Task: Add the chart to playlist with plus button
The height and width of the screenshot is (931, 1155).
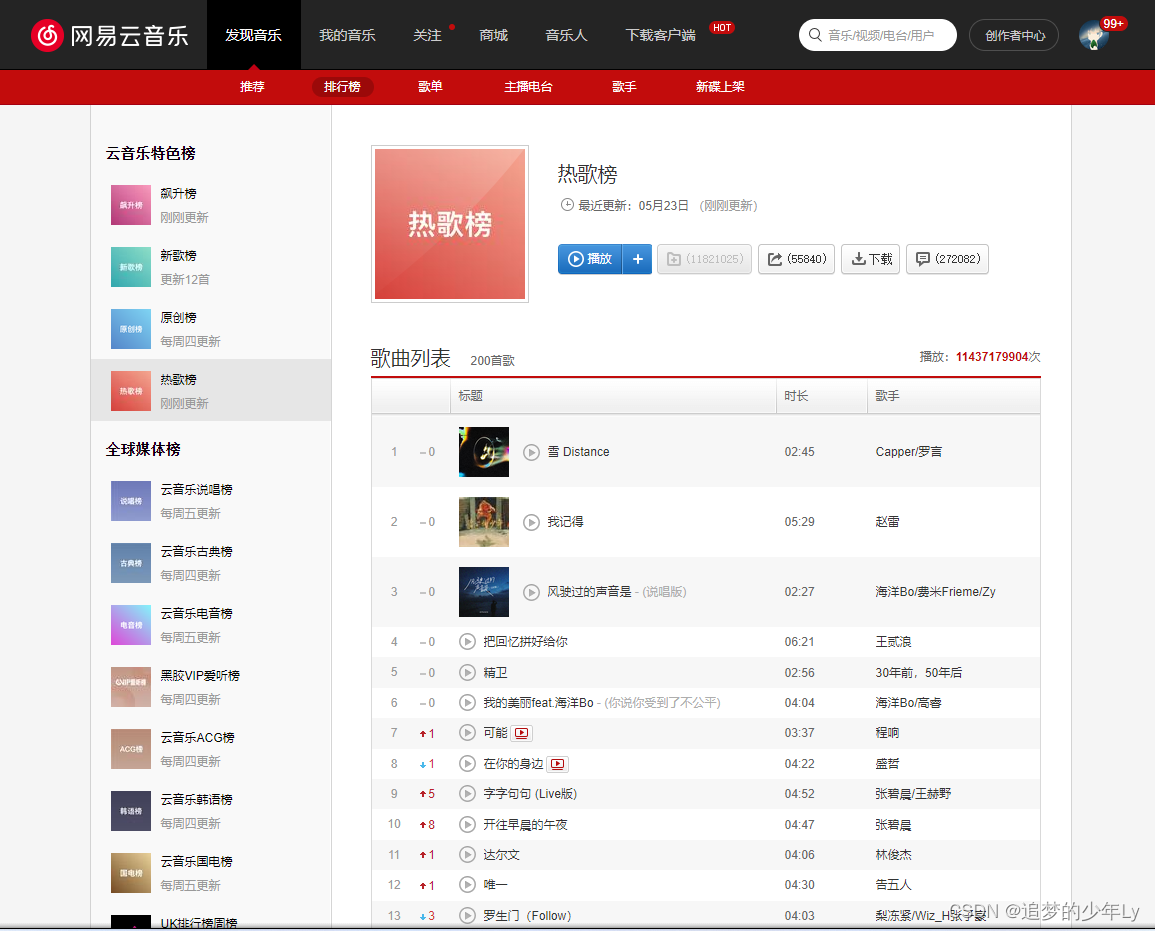Action: coord(638,259)
